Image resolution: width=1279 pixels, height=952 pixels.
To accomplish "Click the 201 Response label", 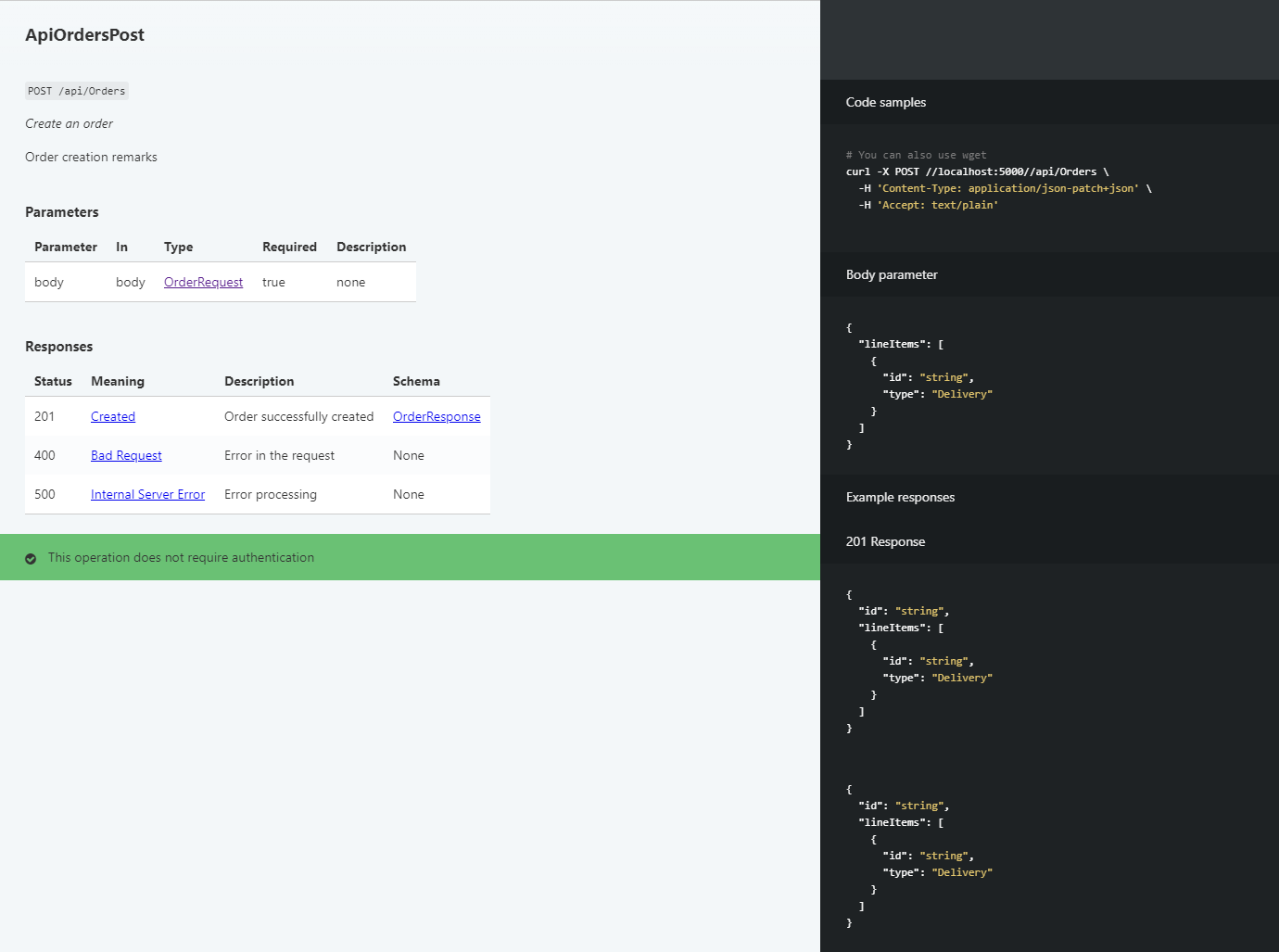I will point(885,541).
